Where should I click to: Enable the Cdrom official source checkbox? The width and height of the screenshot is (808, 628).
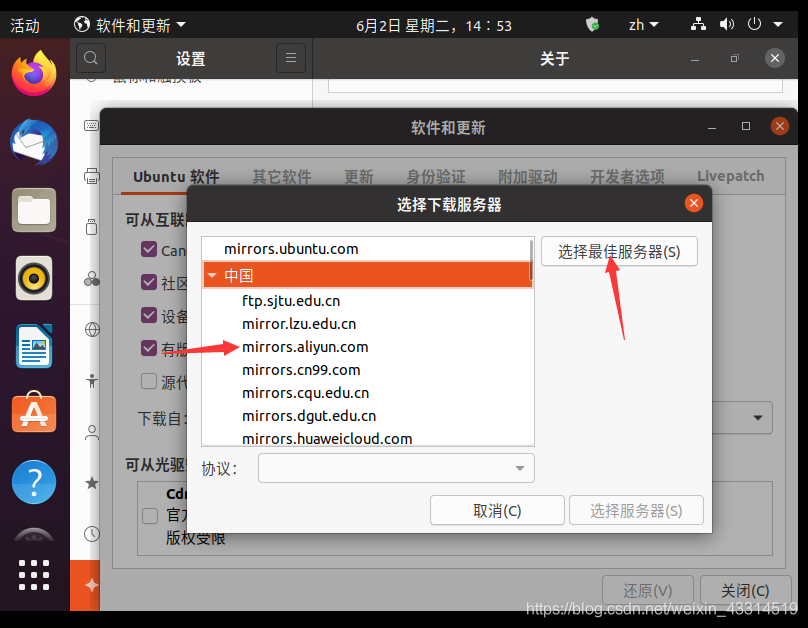point(150,516)
